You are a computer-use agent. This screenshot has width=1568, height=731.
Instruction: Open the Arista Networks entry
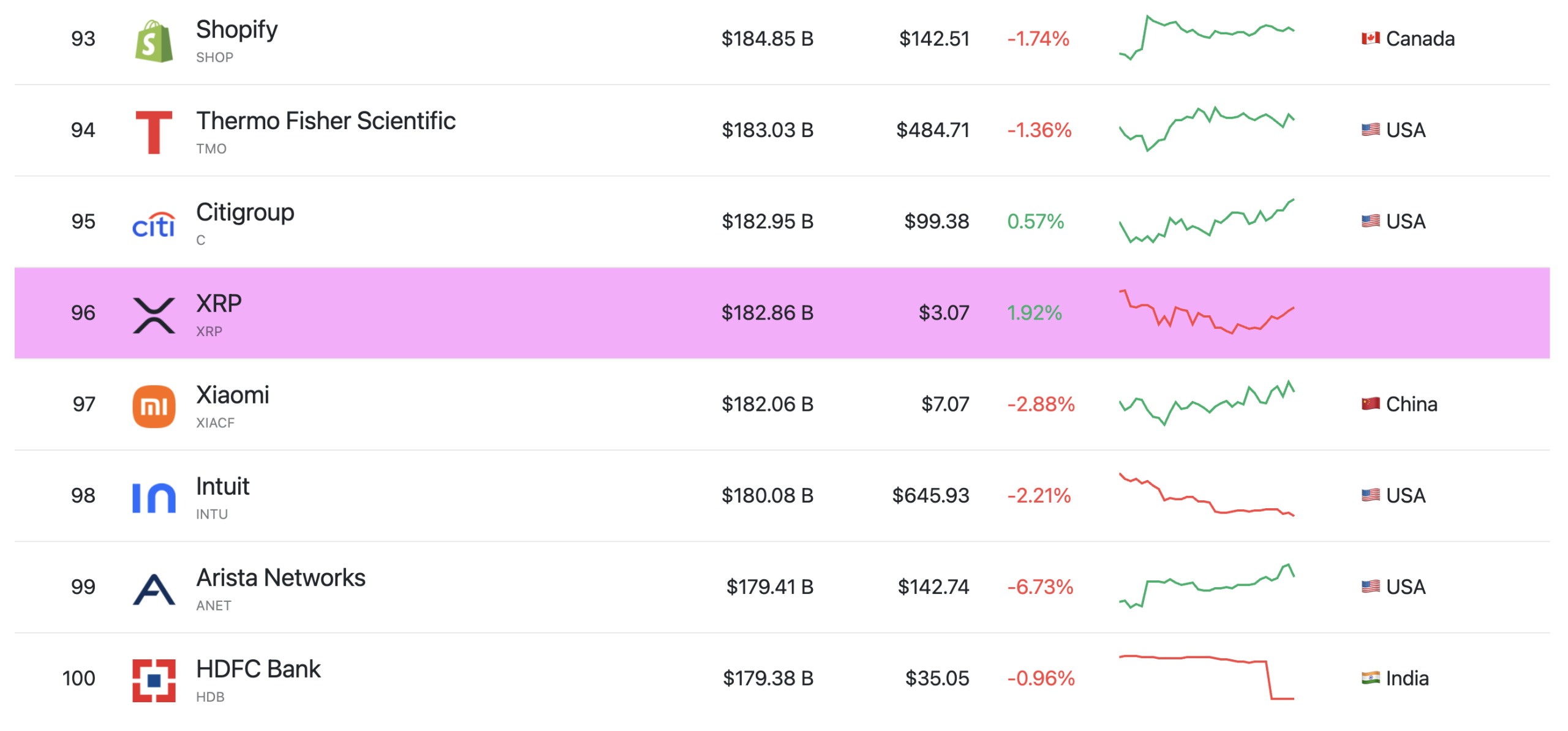coord(280,577)
